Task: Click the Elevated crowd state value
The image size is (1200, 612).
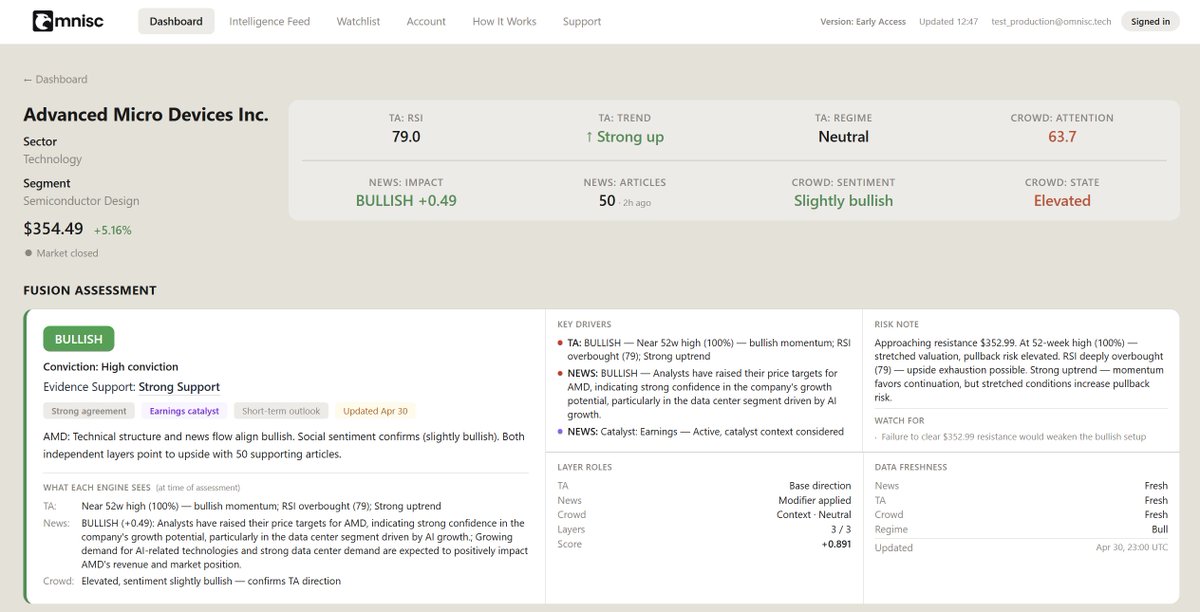Action: (1061, 200)
